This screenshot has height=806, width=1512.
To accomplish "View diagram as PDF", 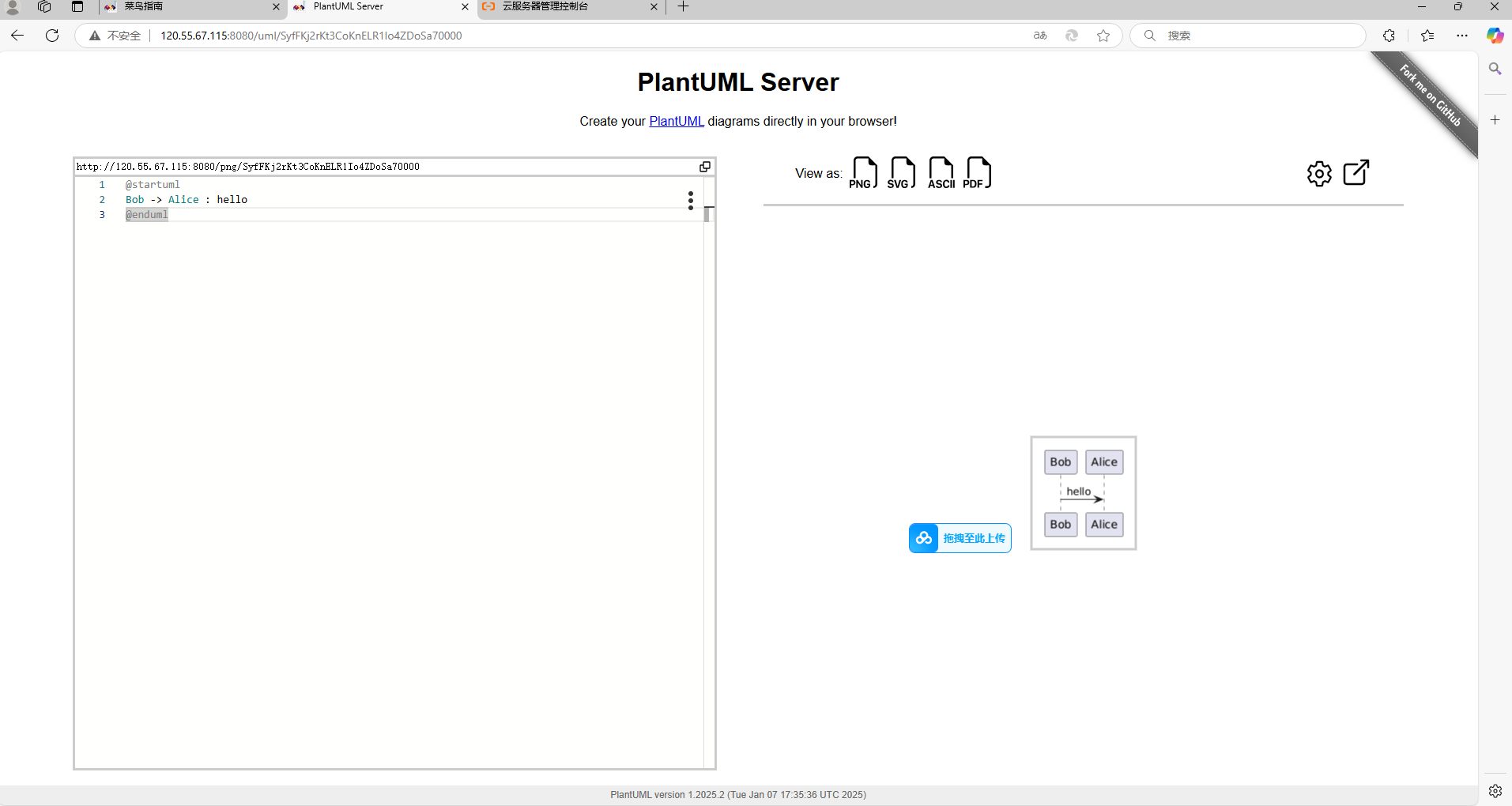I will tap(978, 173).
